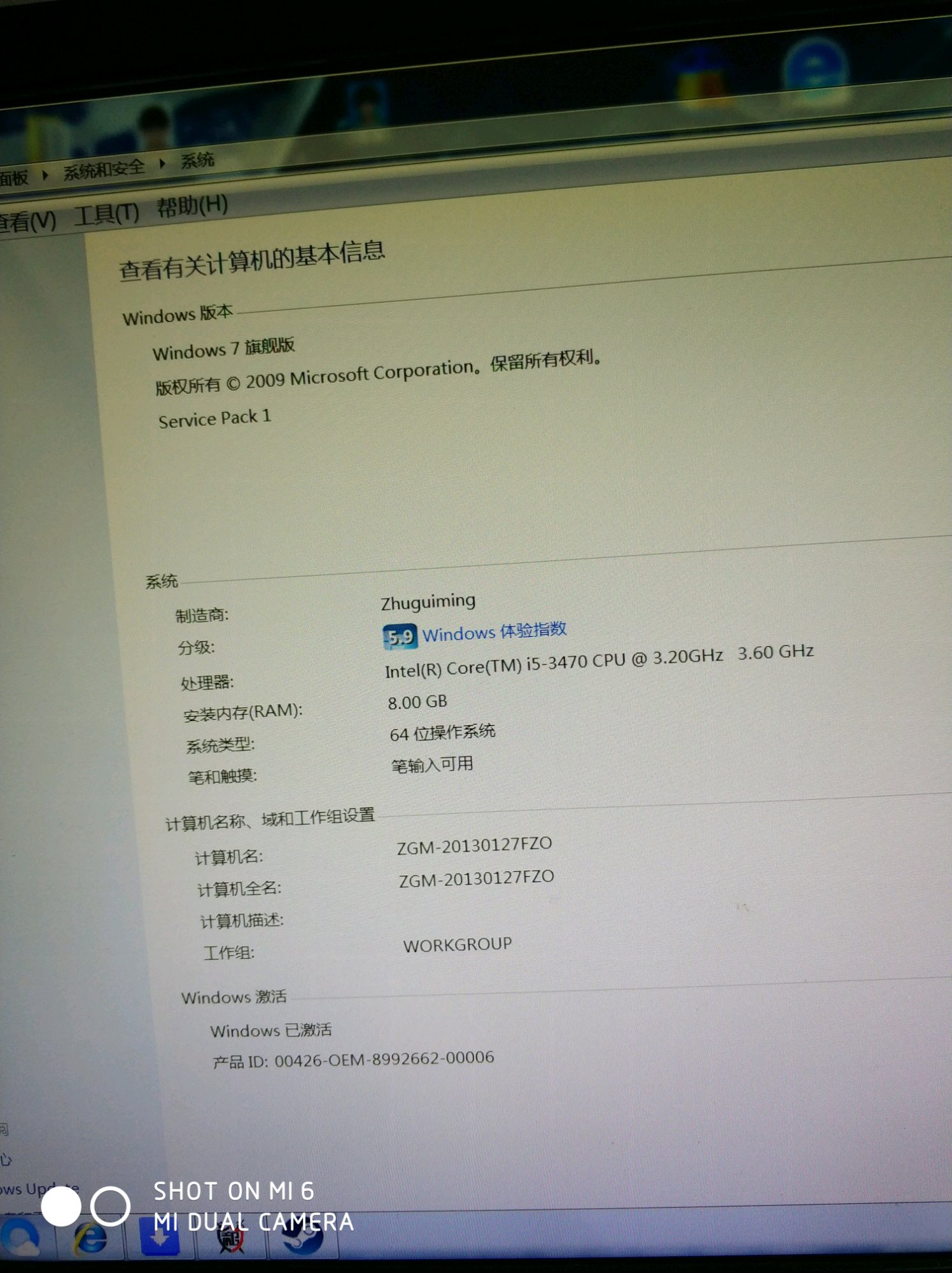This screenshot has height=1273, width=952.
Task: Click the 计算机名称、域和工作组设置 section header
Action: (x=270, y=819)
